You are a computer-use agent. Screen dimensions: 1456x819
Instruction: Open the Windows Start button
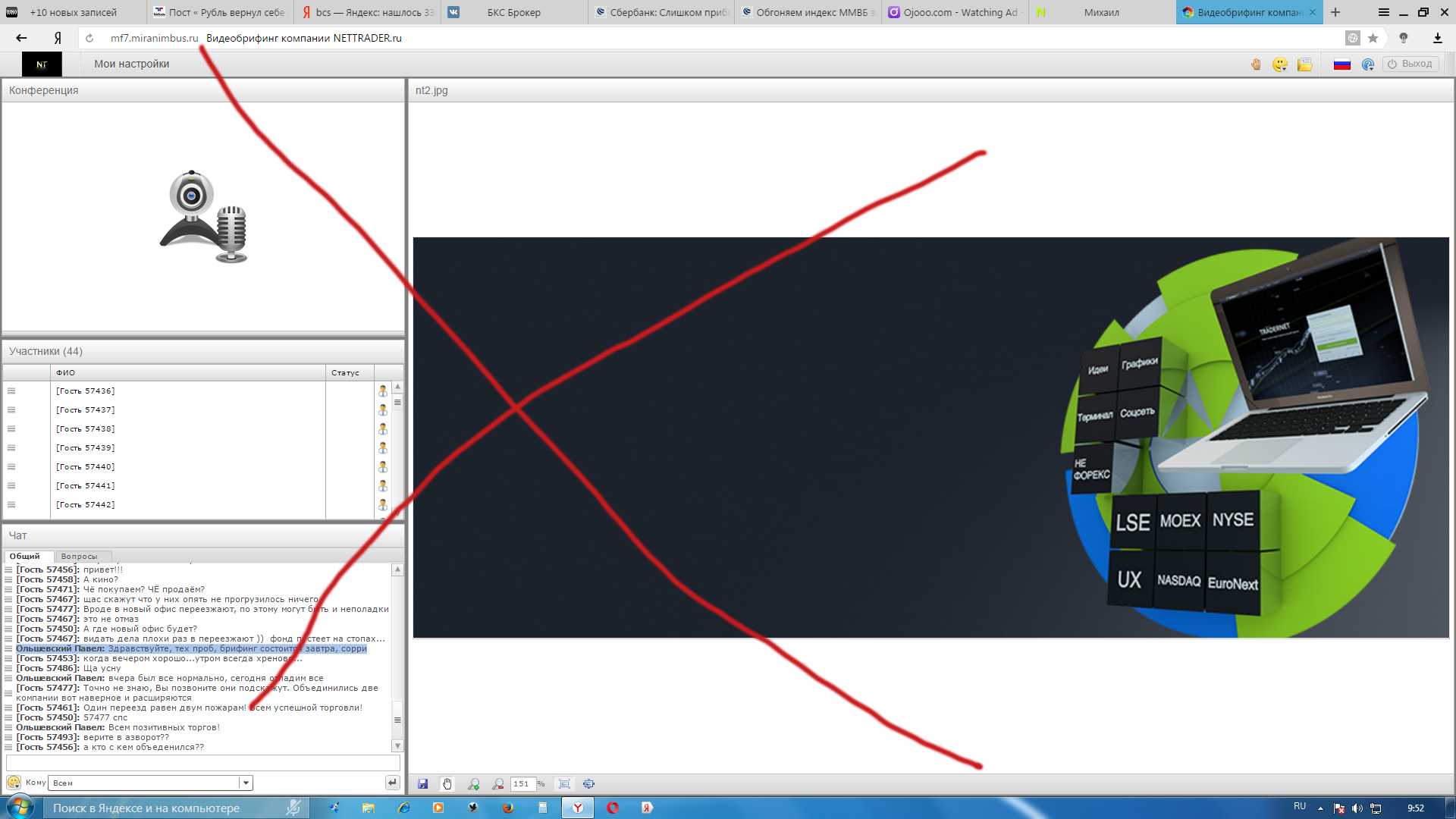19,807
